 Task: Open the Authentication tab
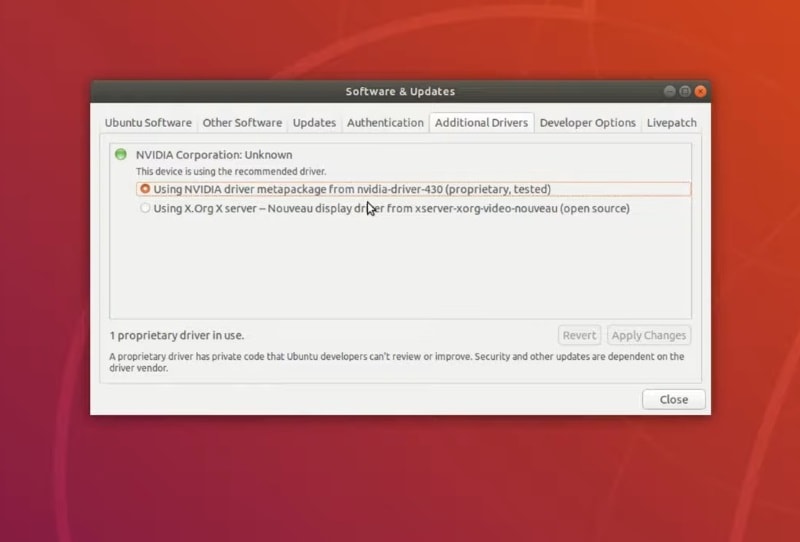(385, 123)
